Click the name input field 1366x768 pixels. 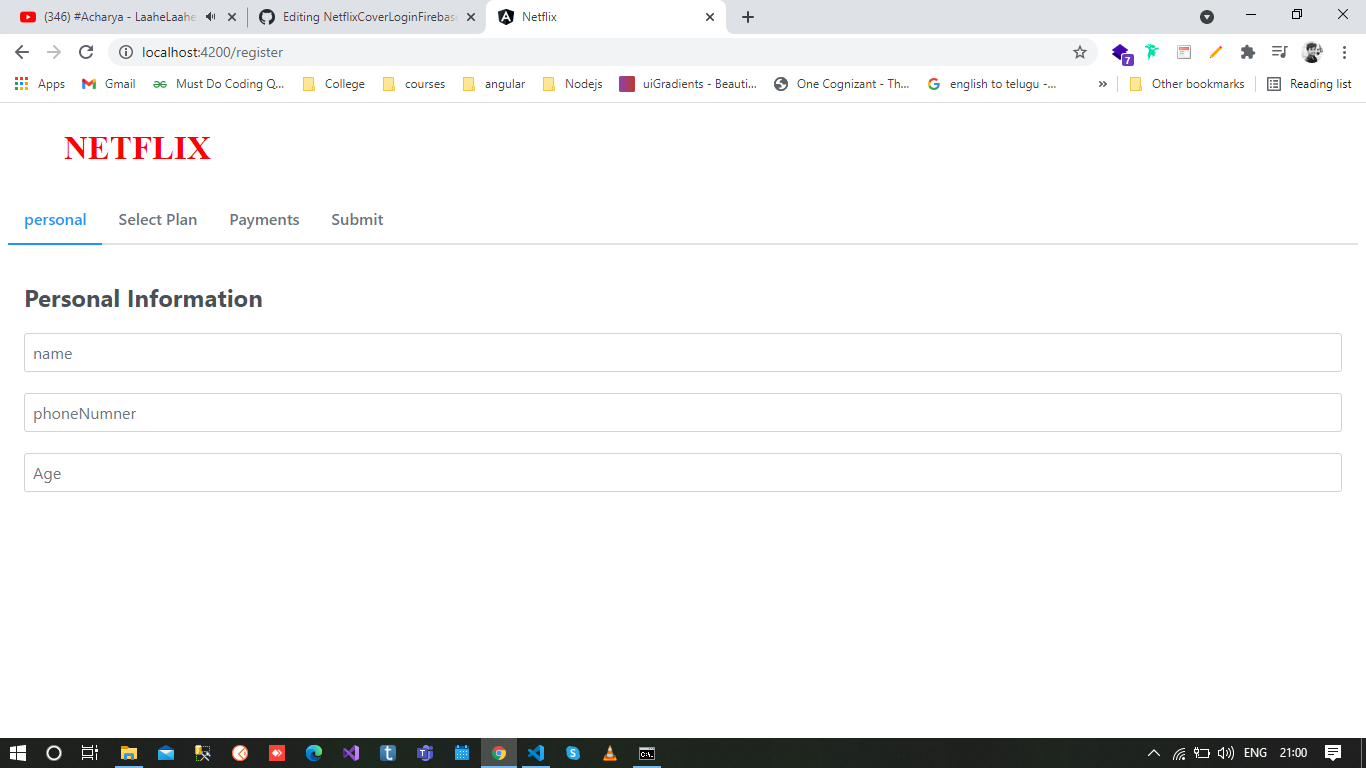click(683, 352)
